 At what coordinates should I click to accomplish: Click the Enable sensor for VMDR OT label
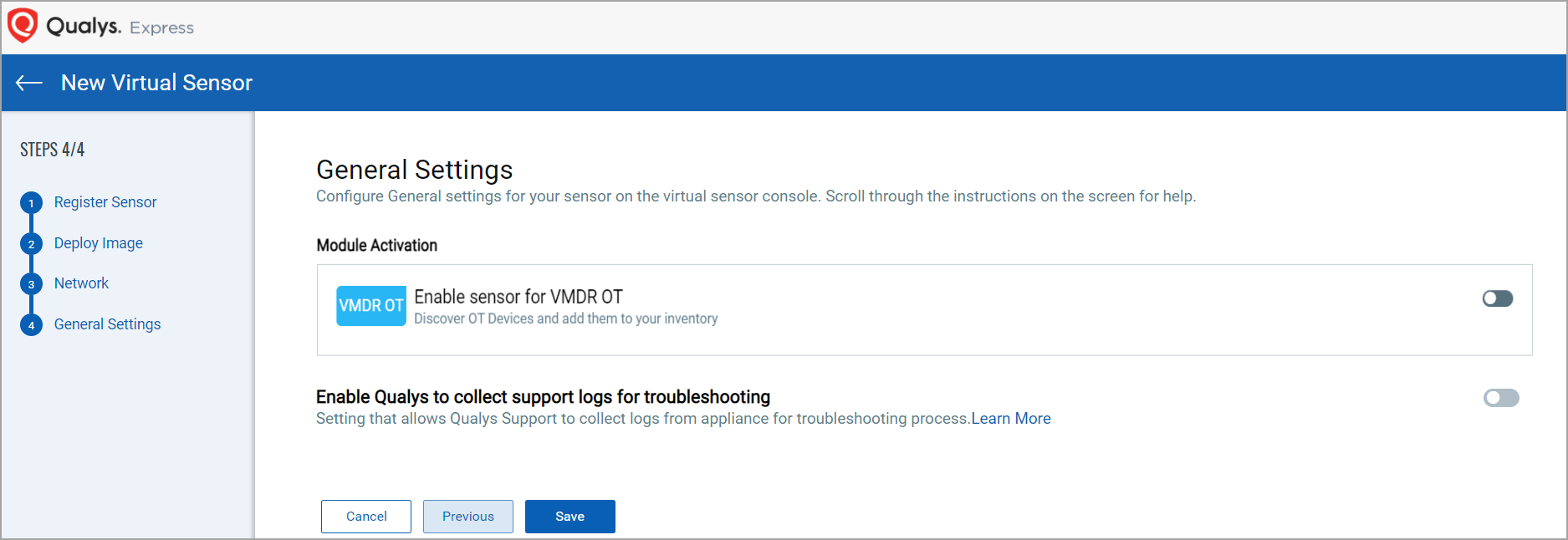pyautogui.click(x=518, y=297)
